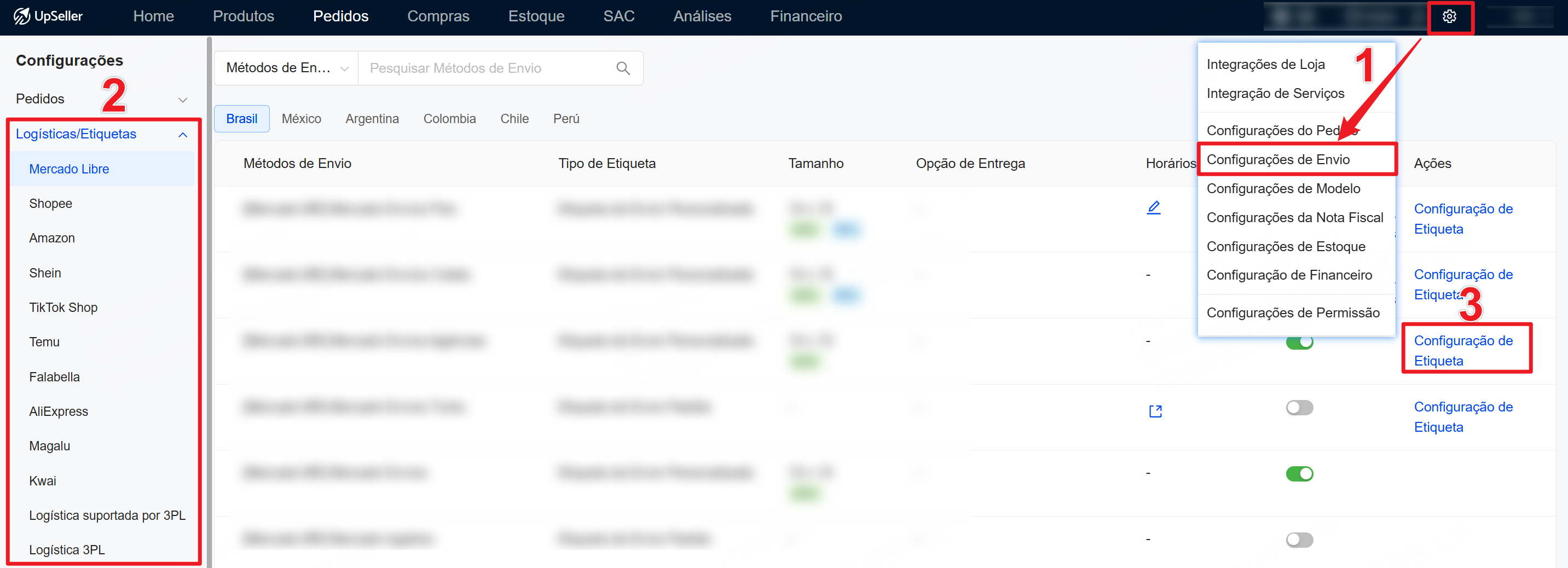
Task: Open the Estoque top navigation menu
Action: tap(536, 16)
